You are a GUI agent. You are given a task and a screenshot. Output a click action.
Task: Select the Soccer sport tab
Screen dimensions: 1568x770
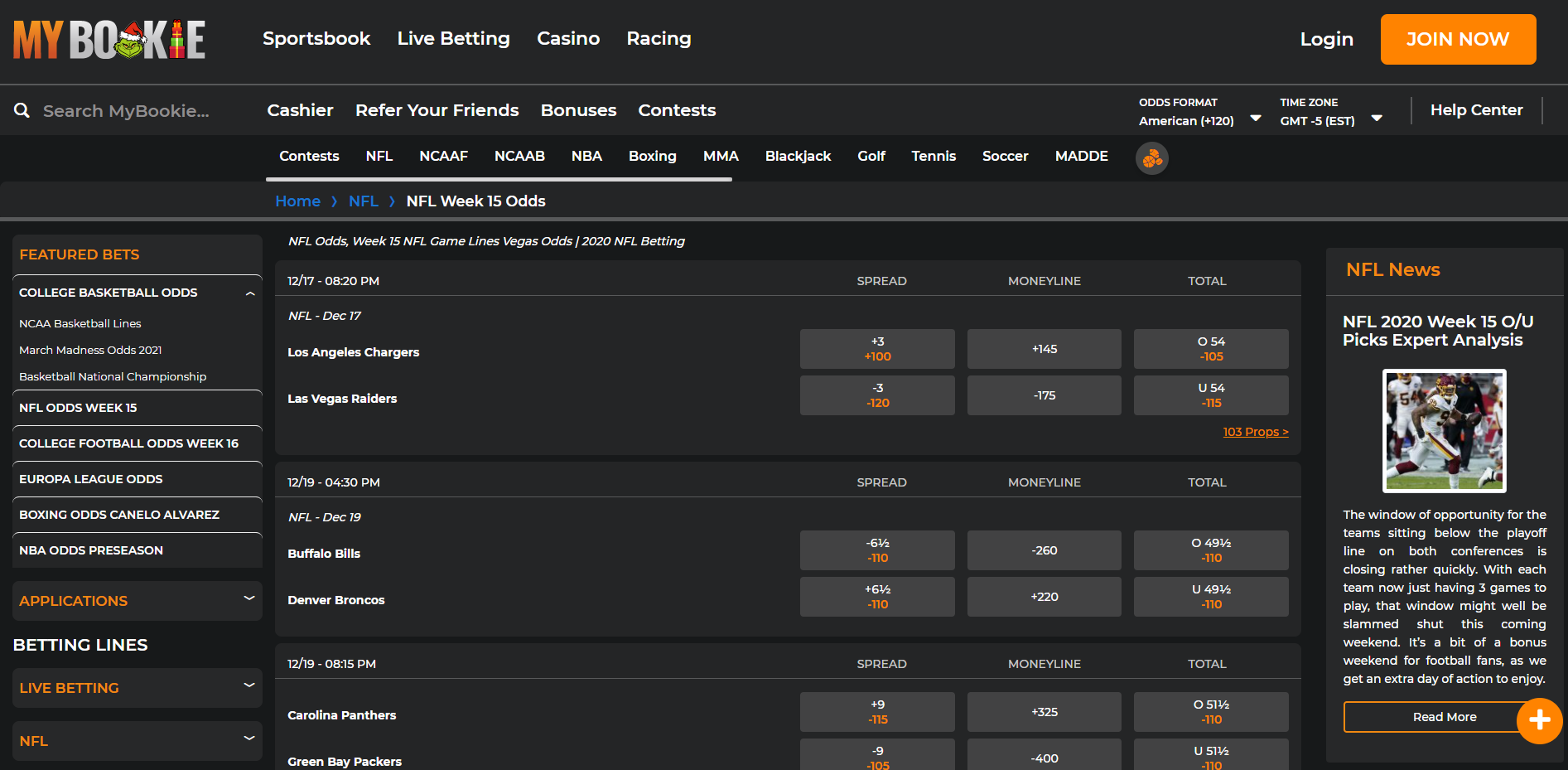pyautogui.click(x=1005, y=156)
